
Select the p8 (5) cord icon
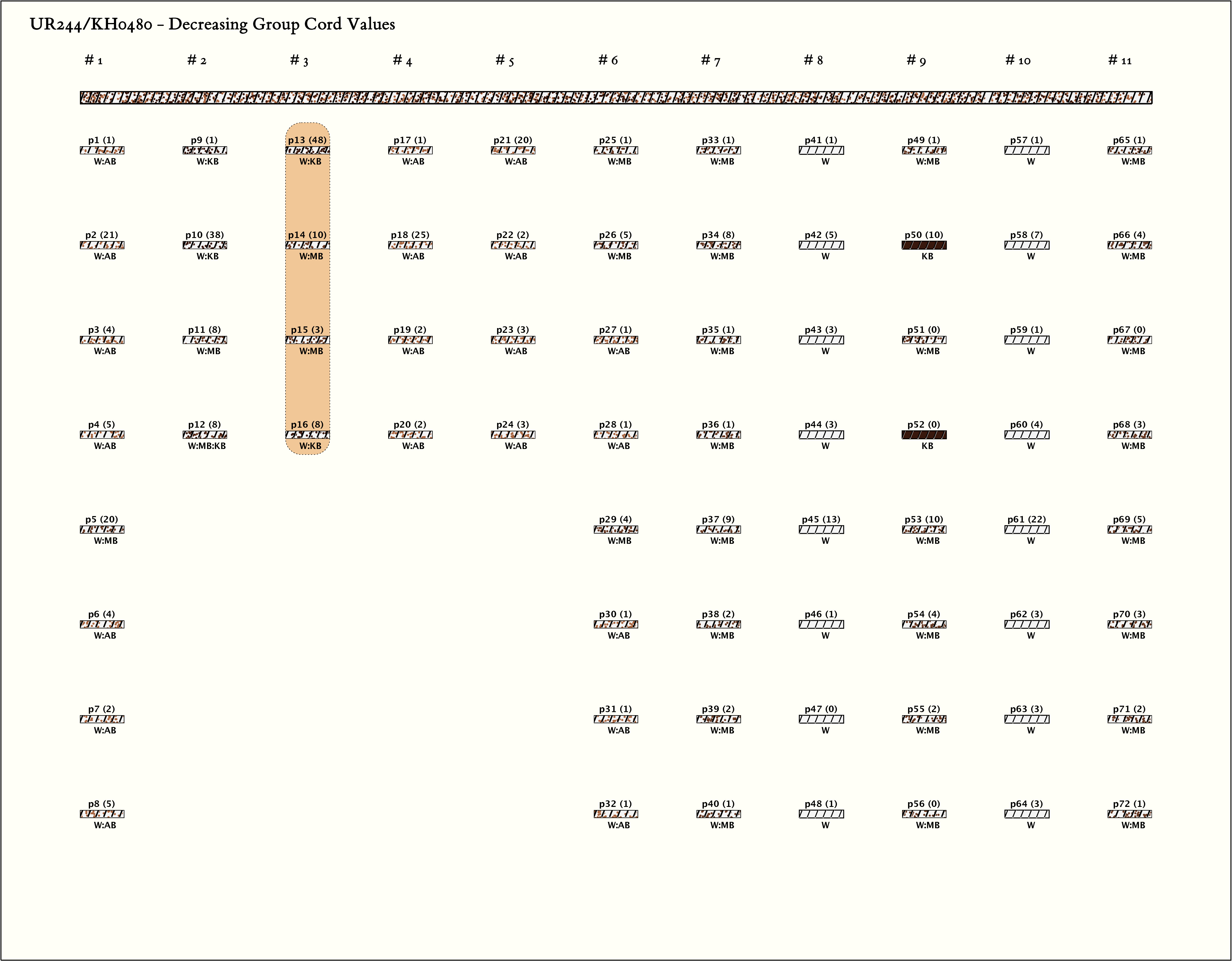(102, 814)
